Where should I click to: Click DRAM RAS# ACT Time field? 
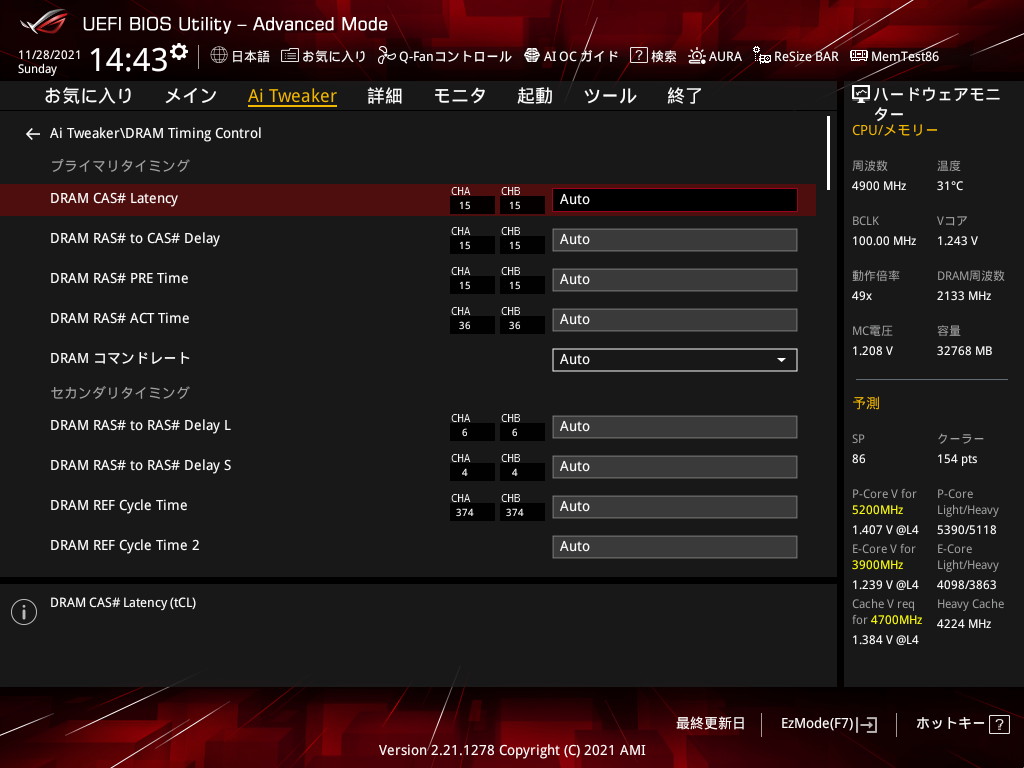(x=675, y=320)
